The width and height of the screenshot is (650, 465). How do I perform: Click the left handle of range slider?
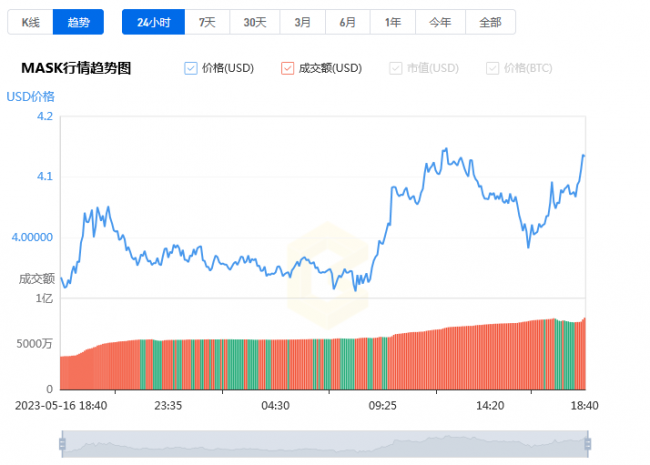tap(62, 444)
